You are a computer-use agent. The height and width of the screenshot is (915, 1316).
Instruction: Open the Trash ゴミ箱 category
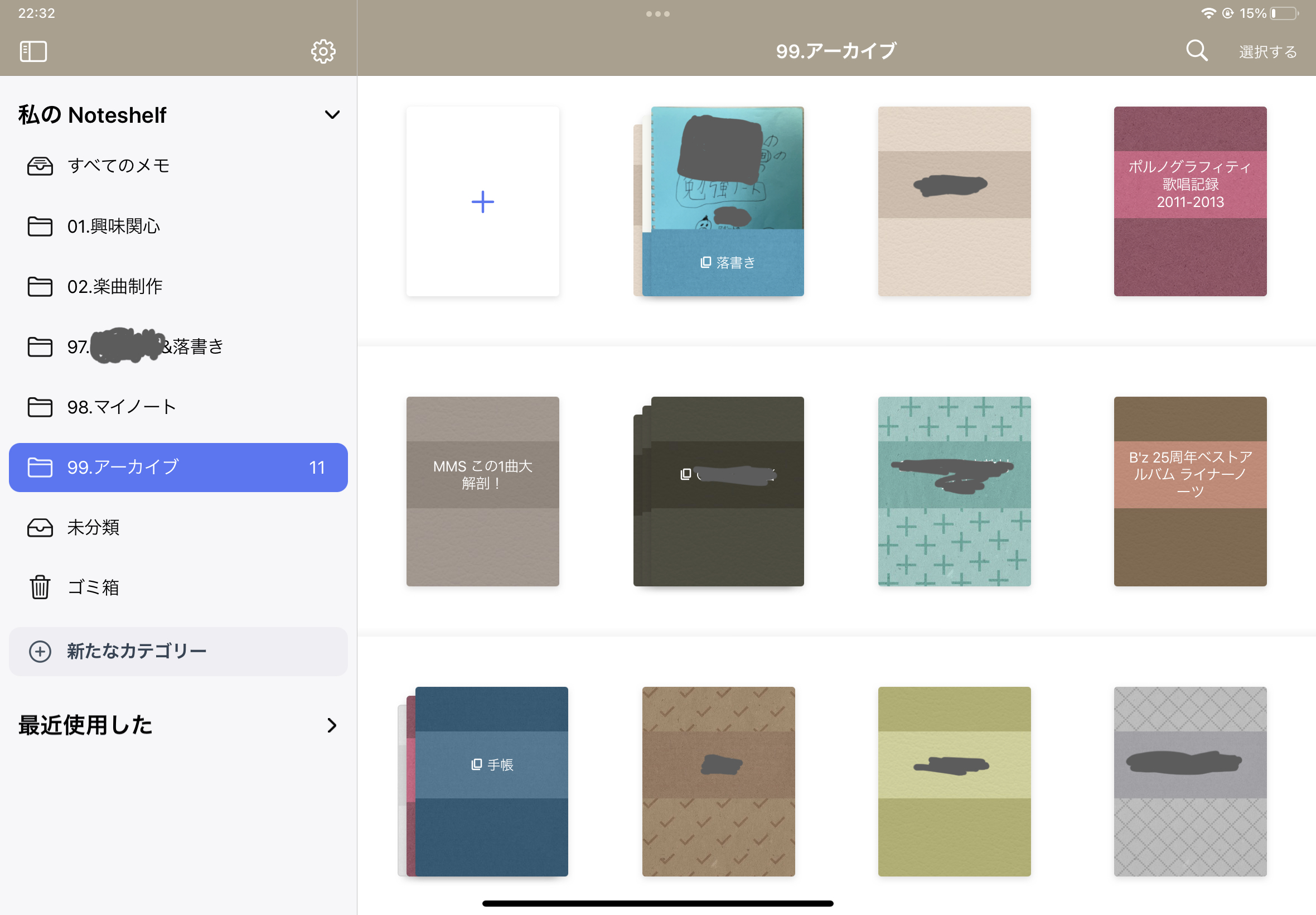click(93, 587)
